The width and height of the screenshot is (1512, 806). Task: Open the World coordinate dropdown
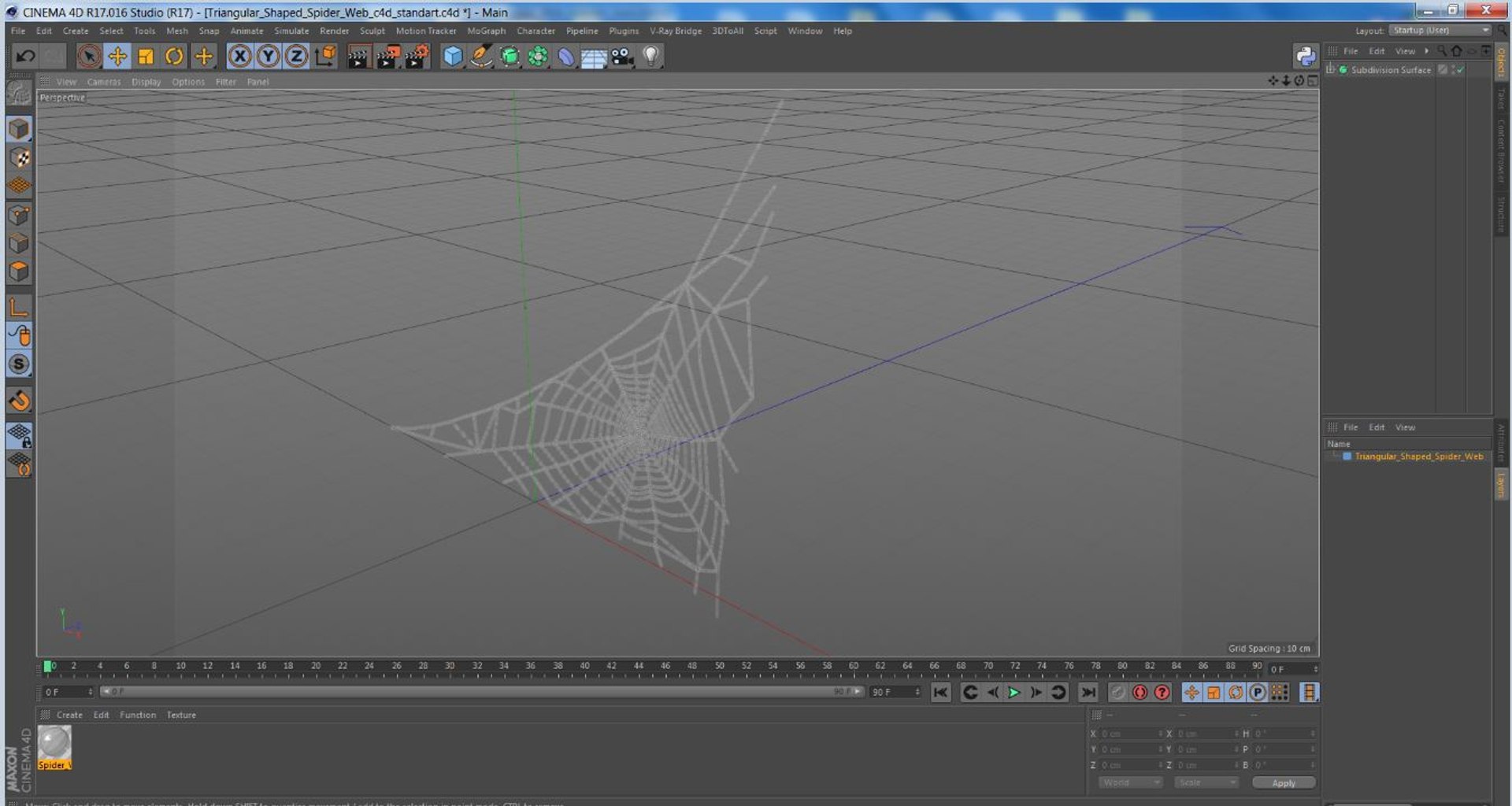(x=1131, y=782)
